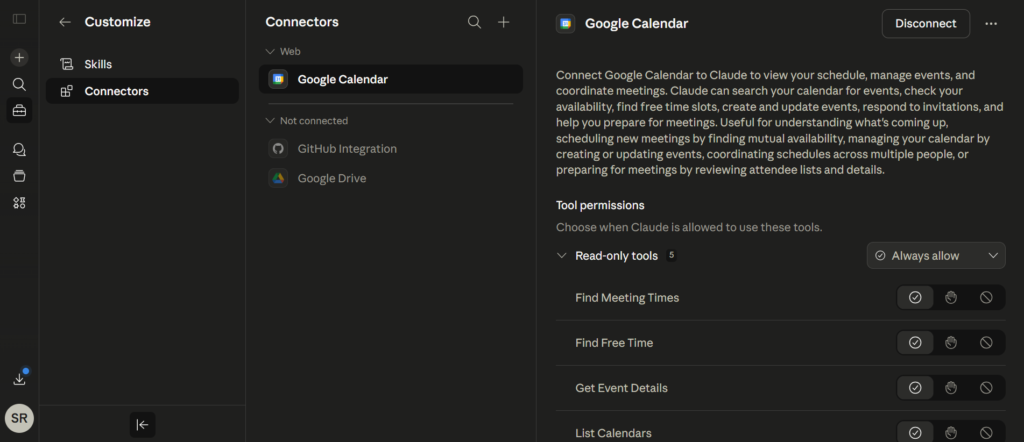
Task: Click the search connectors magnifier icon
Action: [x=475, y=22]
